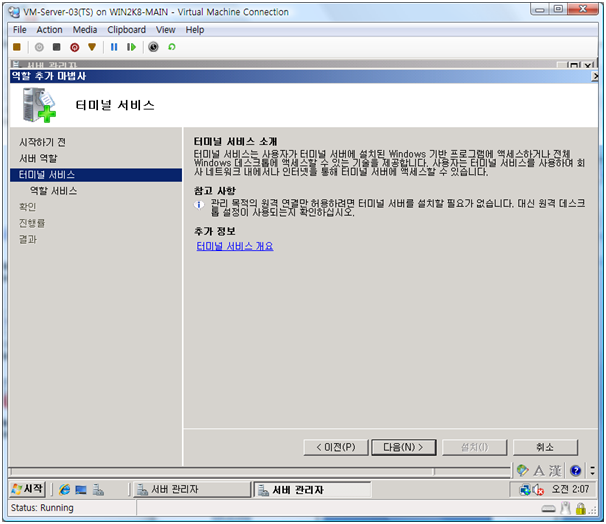
Task: Open the Media menu
Action: 85,30
